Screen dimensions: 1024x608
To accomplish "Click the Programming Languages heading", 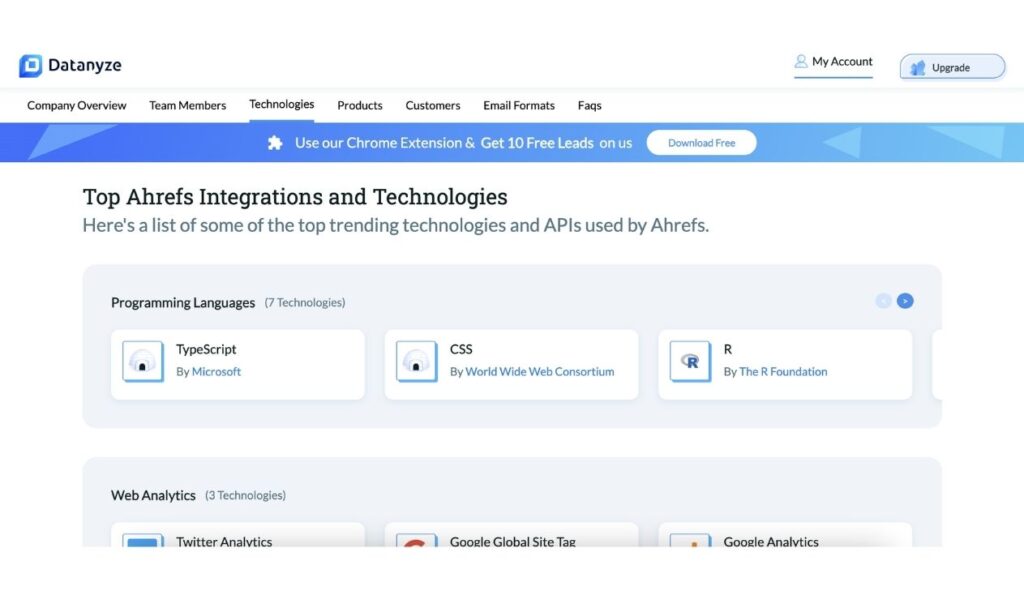I will 183,302.
